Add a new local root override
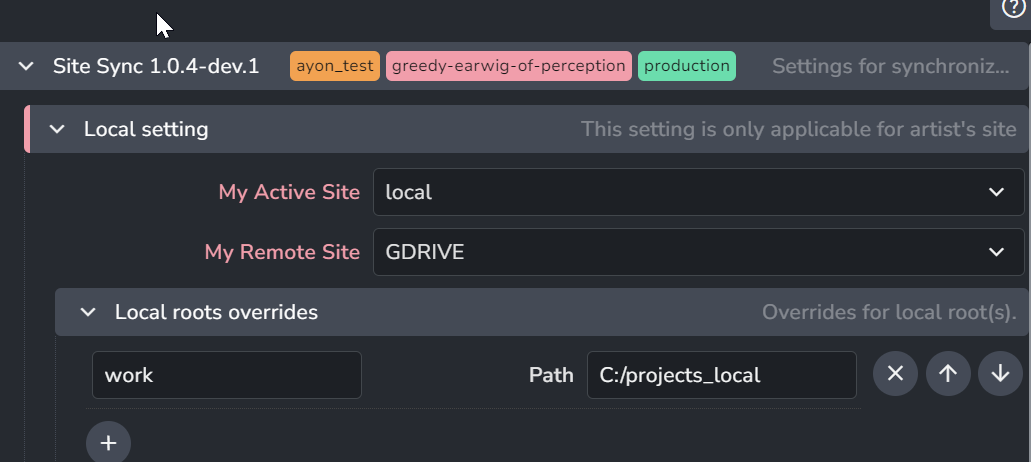The width and height of the screenshot is (1031, 462). (x=108, y=443)
